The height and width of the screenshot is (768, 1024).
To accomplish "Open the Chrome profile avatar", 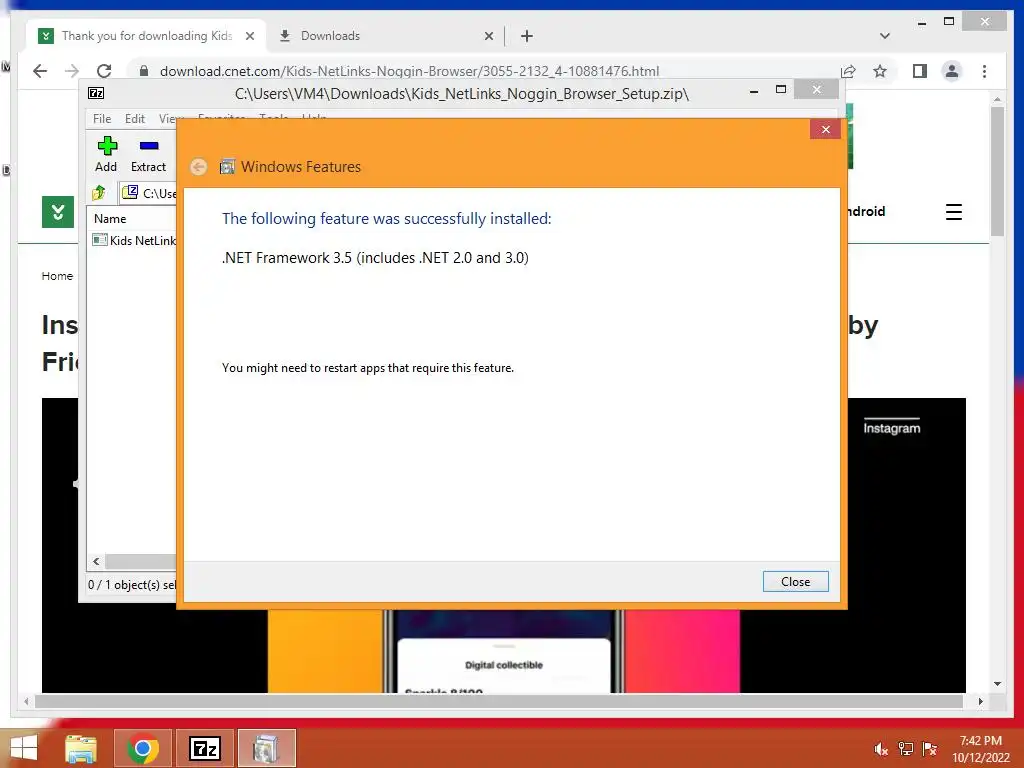I will point(952,71).
